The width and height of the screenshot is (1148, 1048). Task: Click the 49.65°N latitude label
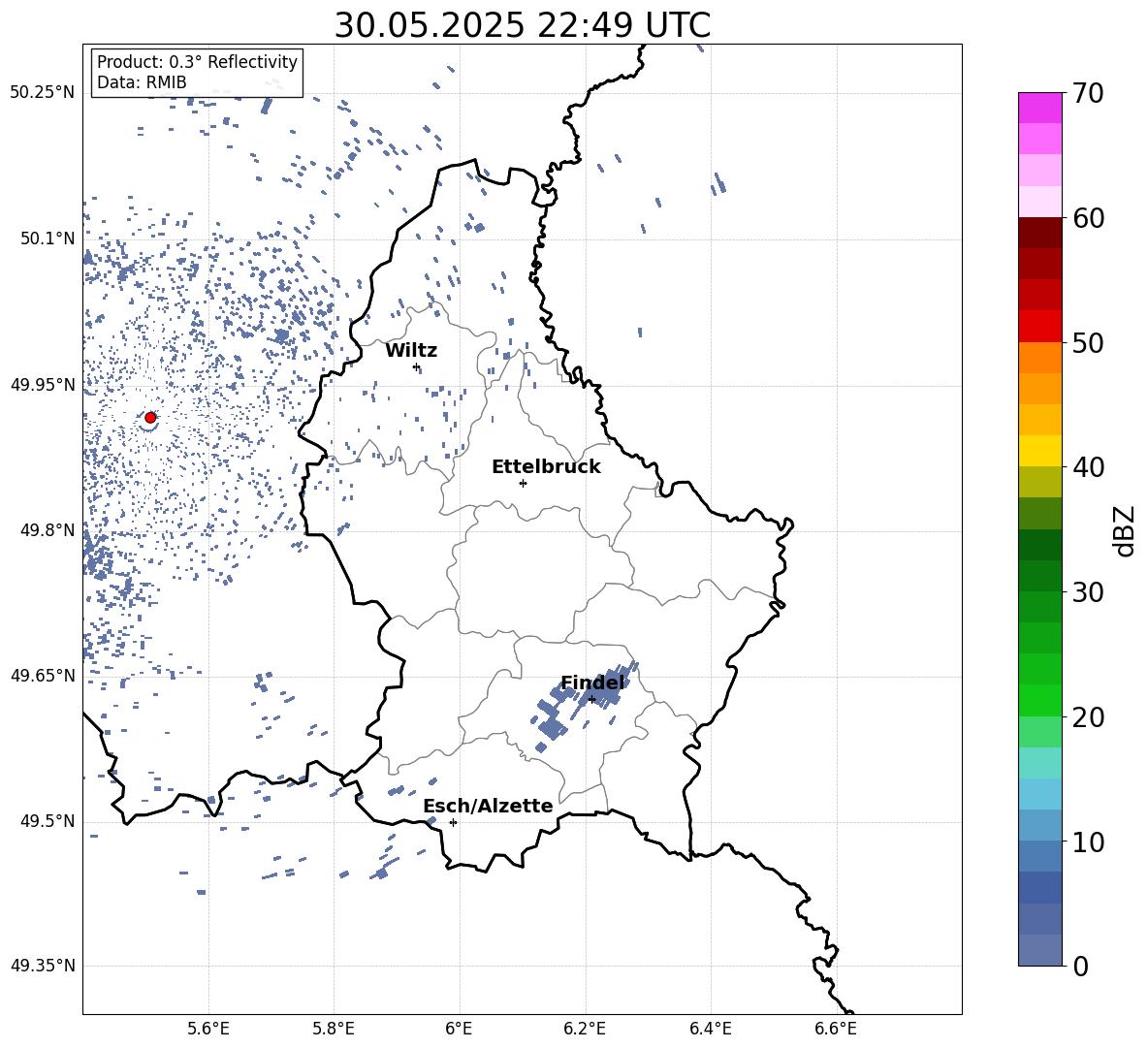(43, 675)
